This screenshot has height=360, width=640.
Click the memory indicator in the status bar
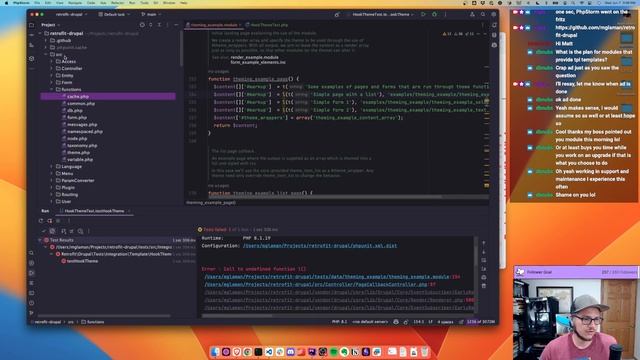coord(480,322)
